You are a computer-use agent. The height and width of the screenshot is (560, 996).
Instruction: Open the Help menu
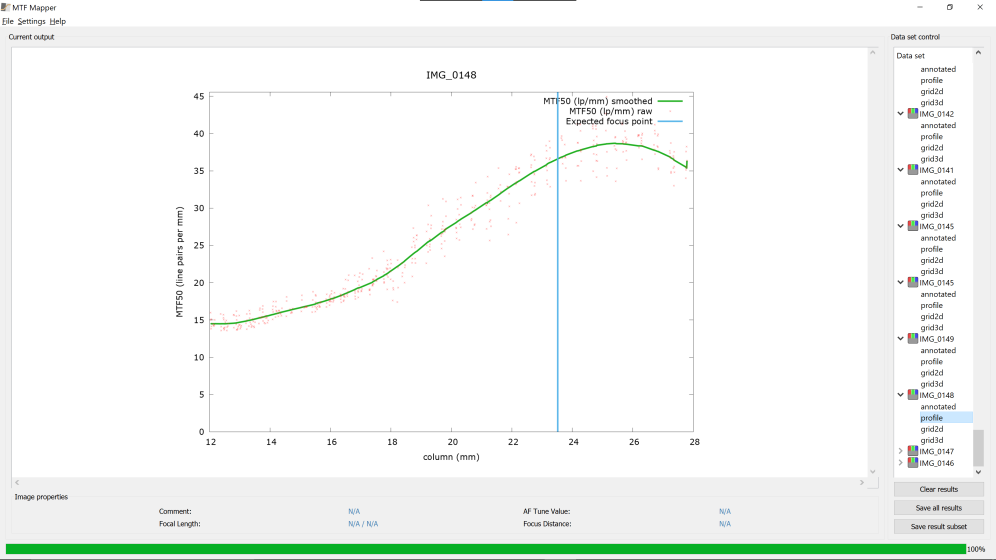point(58,22)
